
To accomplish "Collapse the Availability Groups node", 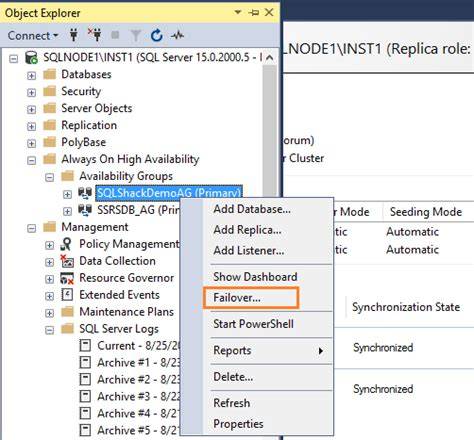I will pyautogui.click(x=49, y=177).
